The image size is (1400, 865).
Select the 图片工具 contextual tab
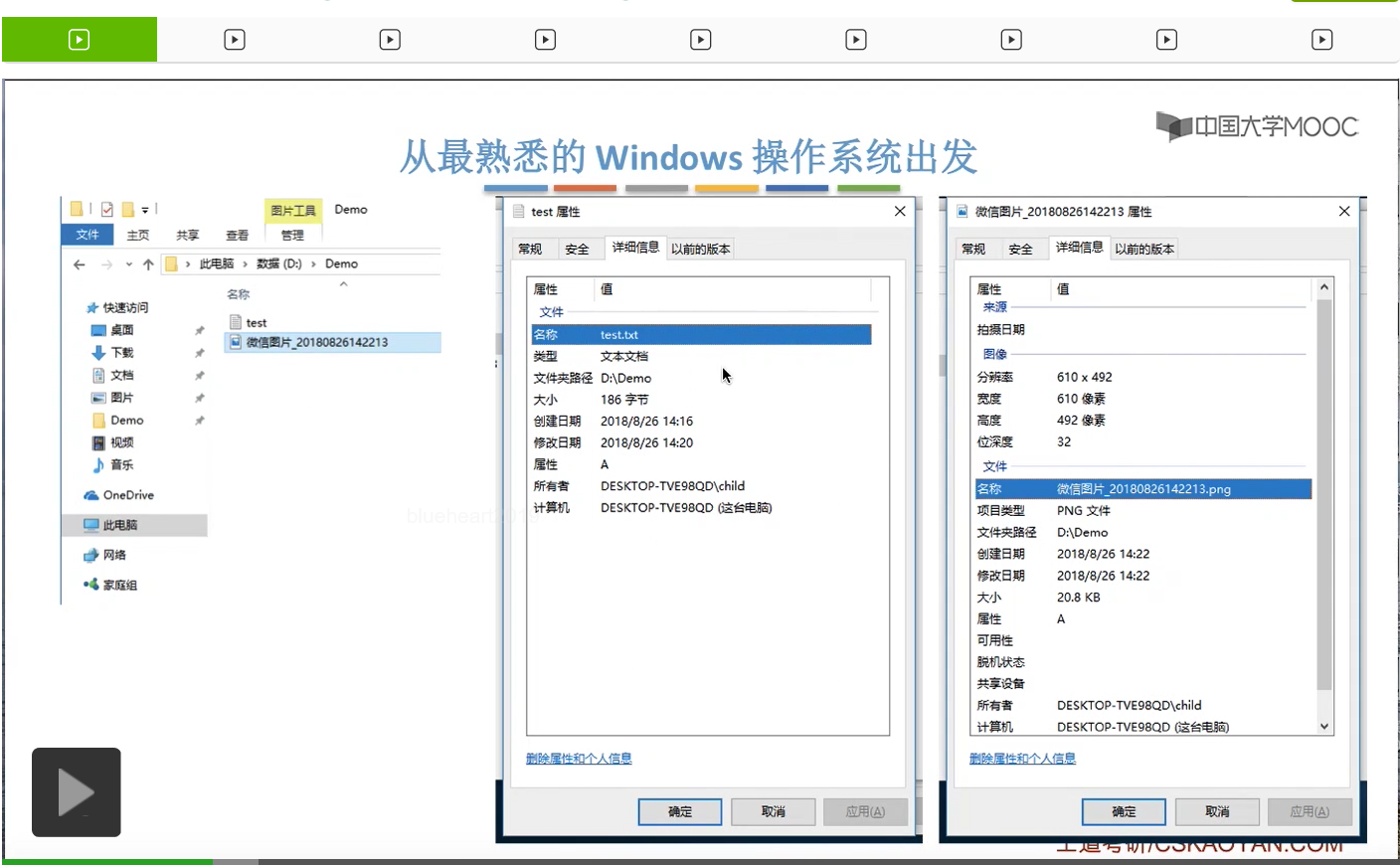293,211
